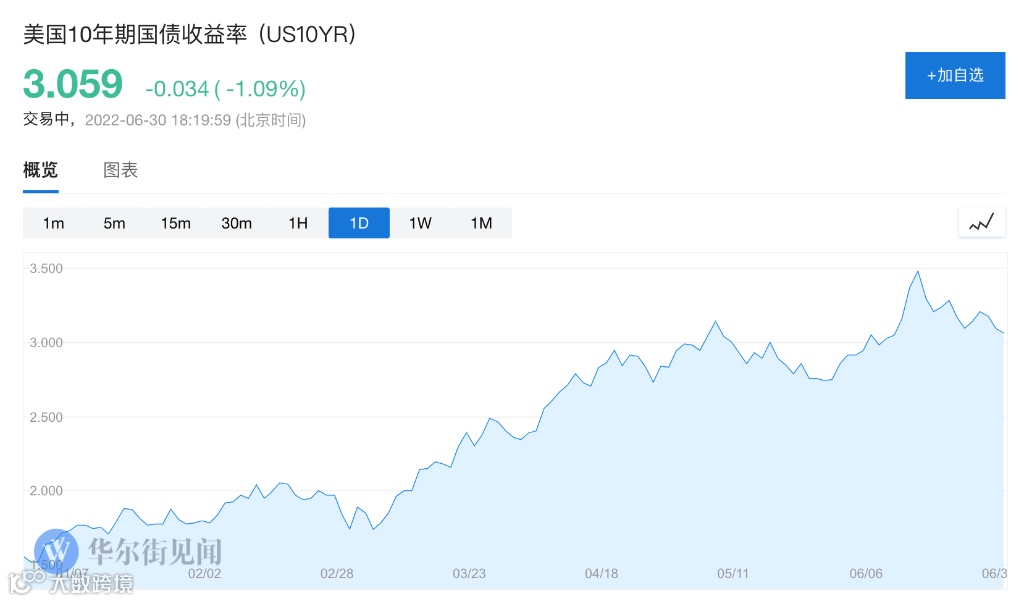This screenshot has width=1024, height=602.
Task: Switch to the 1W weekly interval
Action: coord(420,223)
